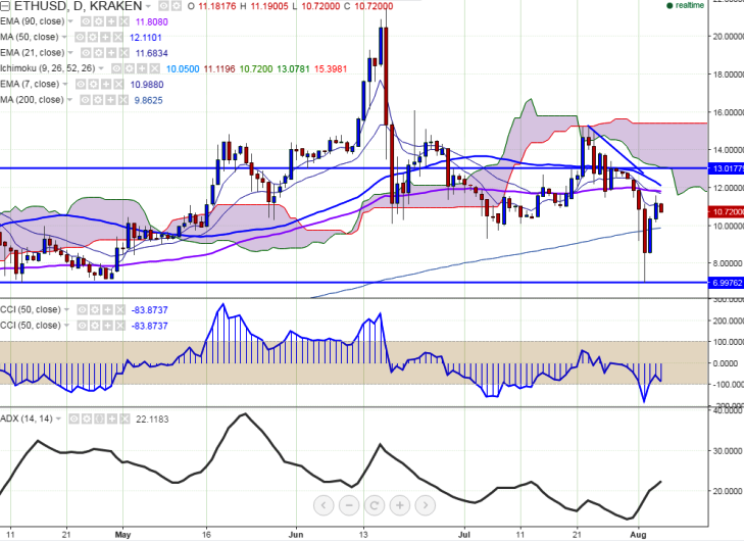Remove the MA (200, close) indicator
Image resolution: width=744 pixels, height=541 pixels.
pos(123,100)
